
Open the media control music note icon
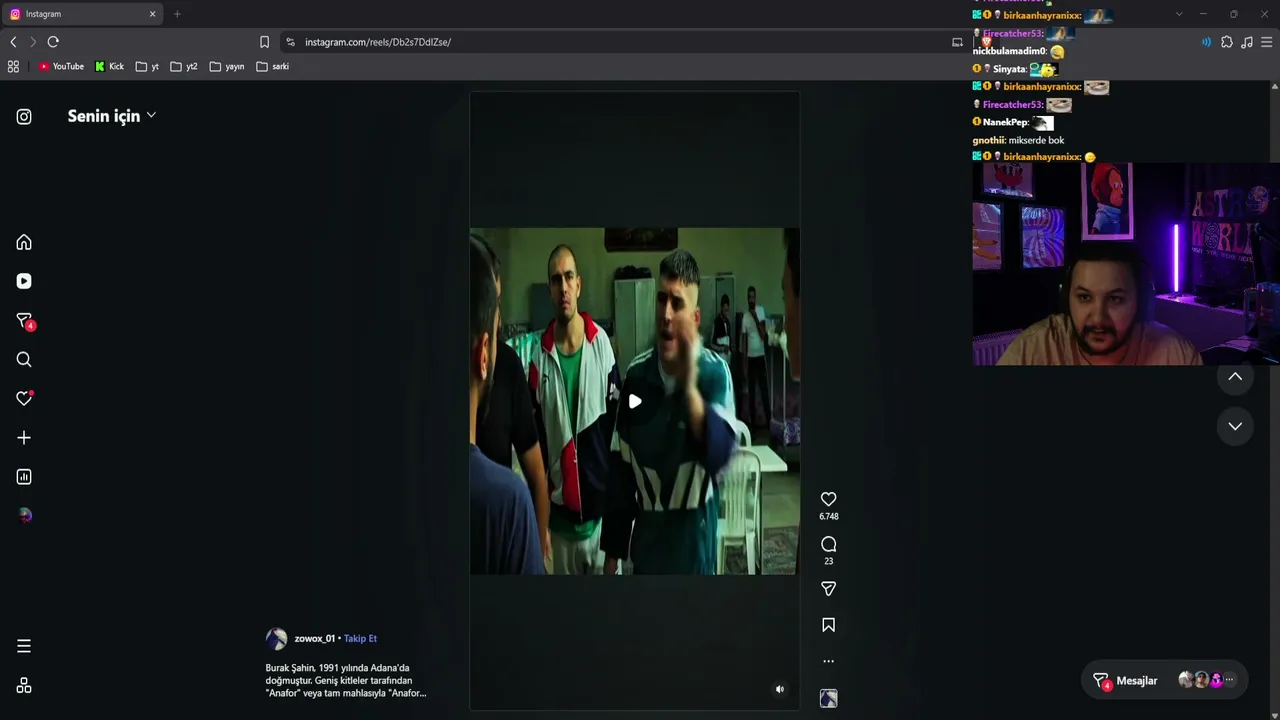pyautogui.click(x=1247, y=42)
